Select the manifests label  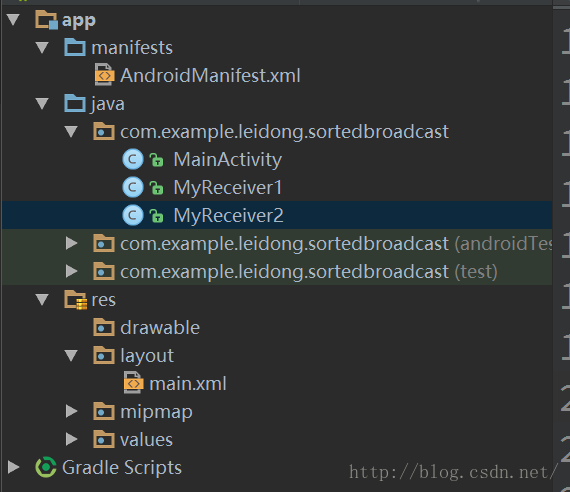coord(132,48)
